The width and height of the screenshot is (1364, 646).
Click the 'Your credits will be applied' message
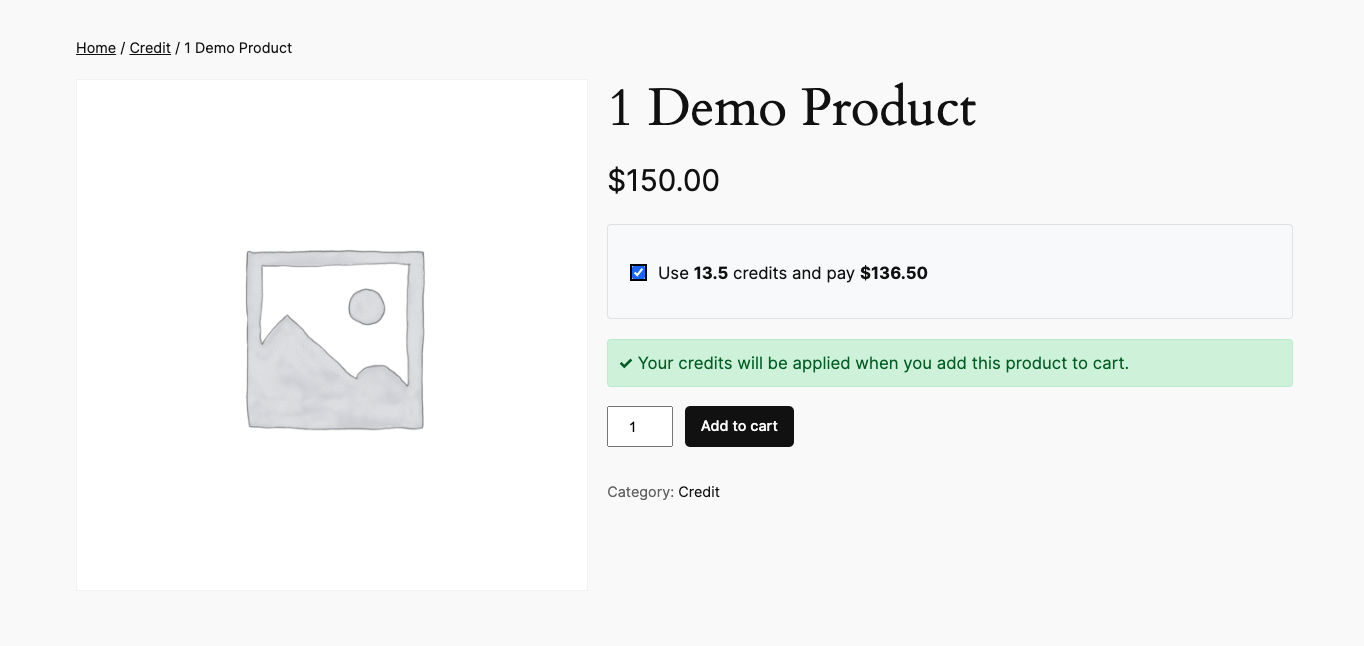tap(883, 363)
